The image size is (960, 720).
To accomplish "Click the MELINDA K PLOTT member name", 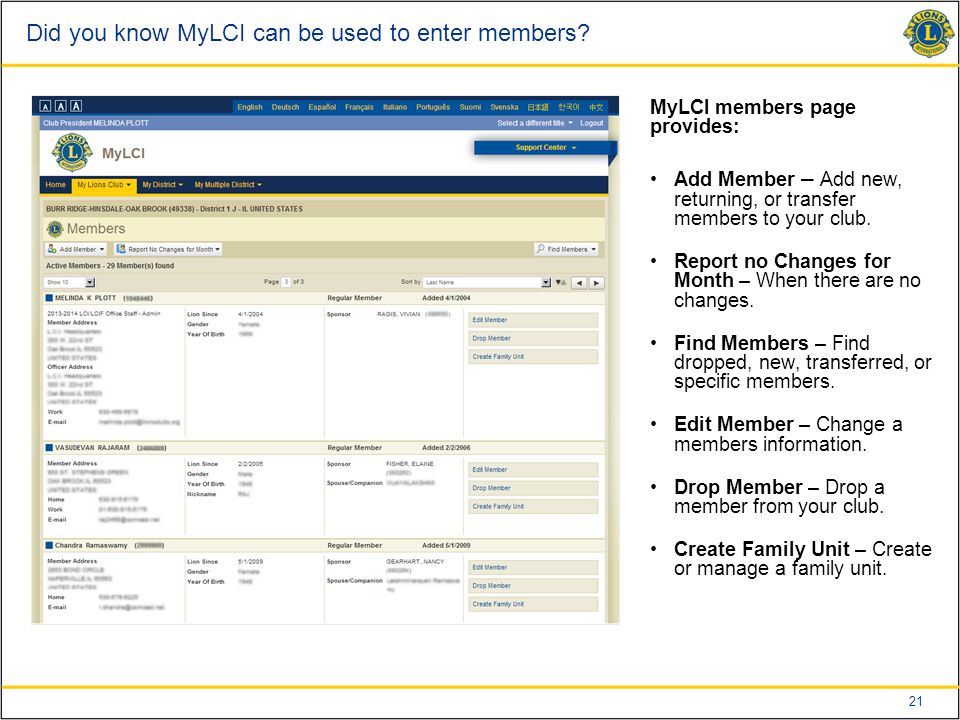I will pos(85,298).
